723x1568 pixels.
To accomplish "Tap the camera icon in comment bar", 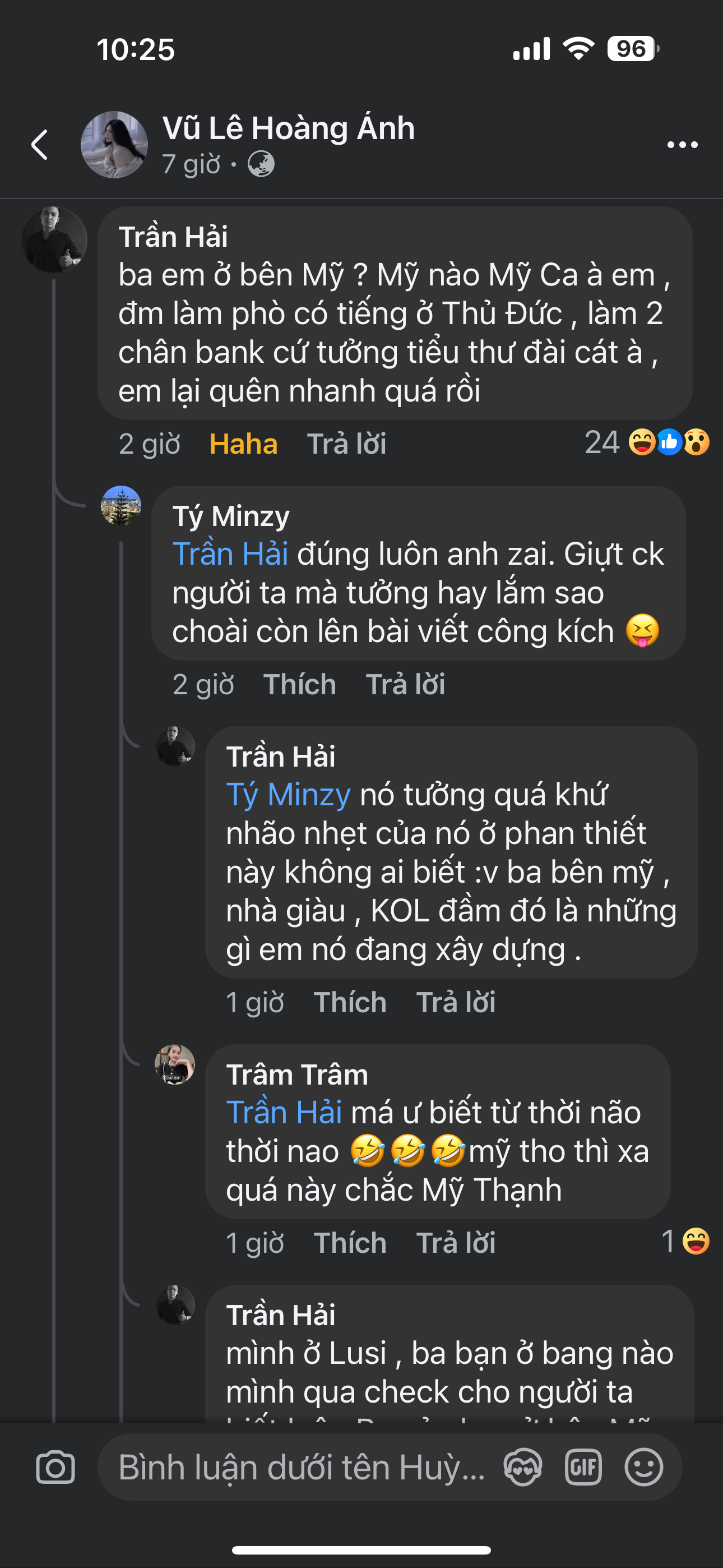I will [55, 1467].
